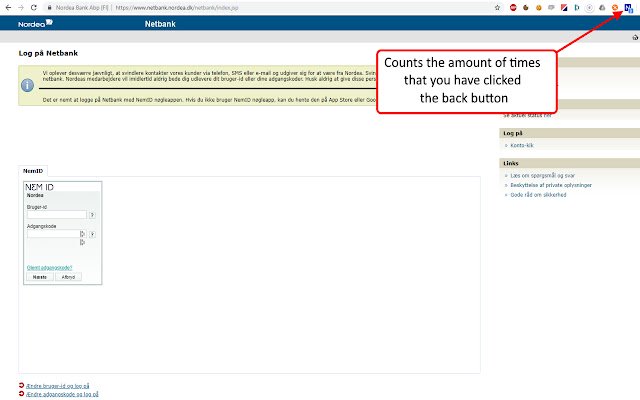Open Ændre adgangskode og log på link
Image resolution: width=640 pixels, height=400 pixels.
click(62, 394)
